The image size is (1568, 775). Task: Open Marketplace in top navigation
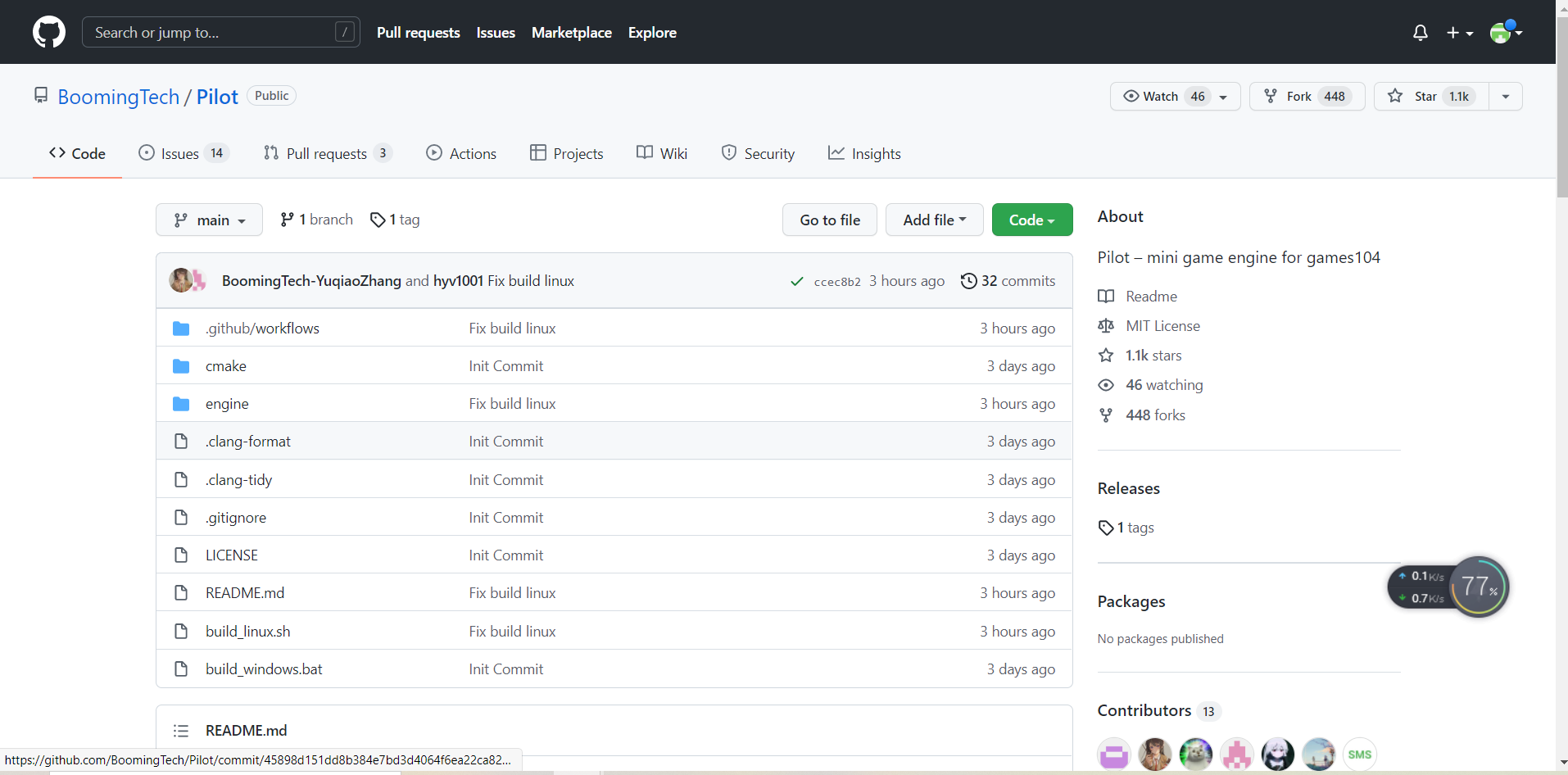(x=572, y=33)
